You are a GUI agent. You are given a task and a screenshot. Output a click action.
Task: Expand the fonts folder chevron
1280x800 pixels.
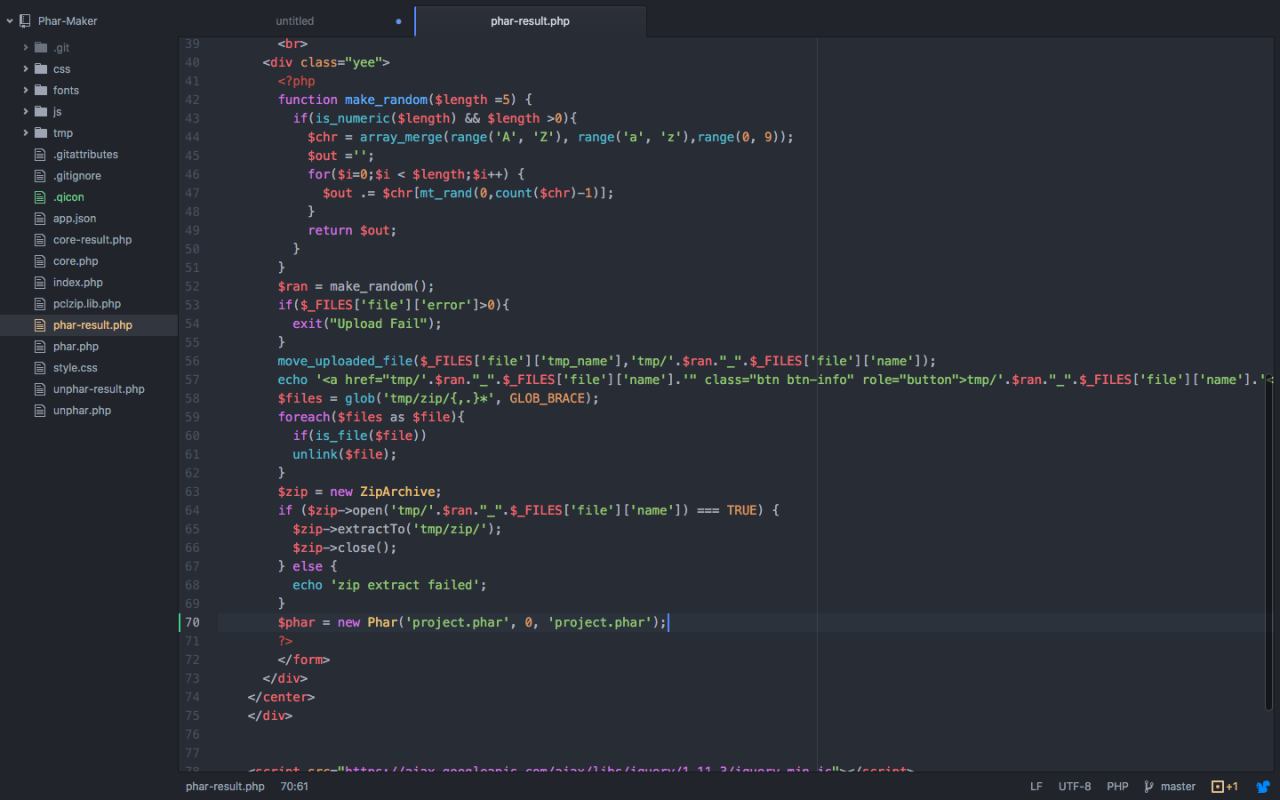click(25, 90)
